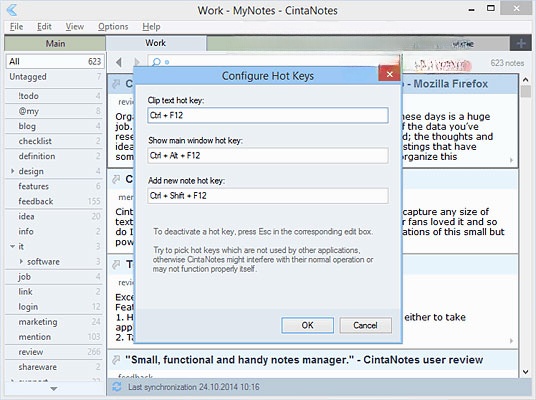Expand the design tag
This screenshot has height=400, width=536.
coord(13,171)
